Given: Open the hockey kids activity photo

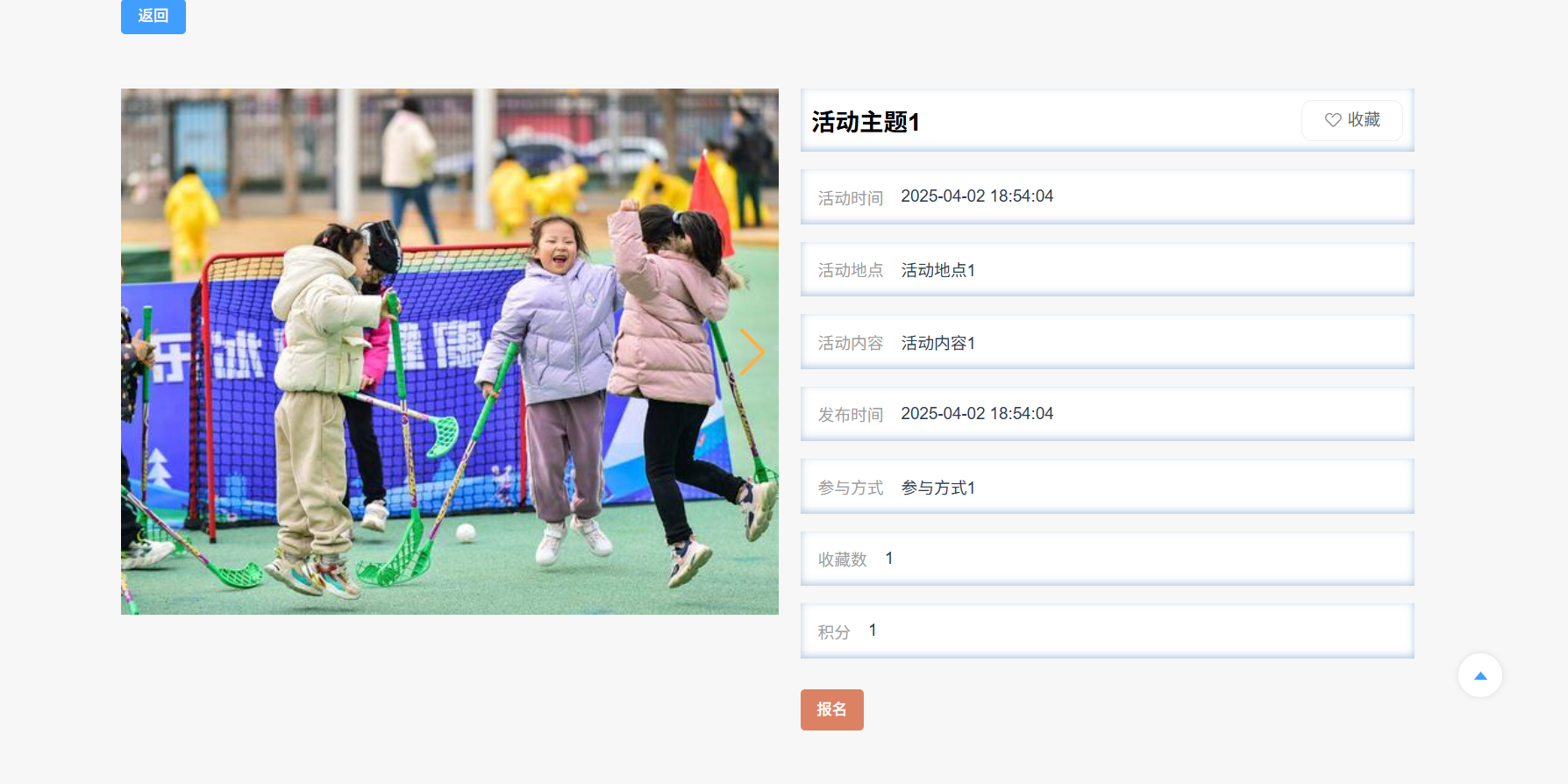Looking at the screenshot, I should (450, 352).
